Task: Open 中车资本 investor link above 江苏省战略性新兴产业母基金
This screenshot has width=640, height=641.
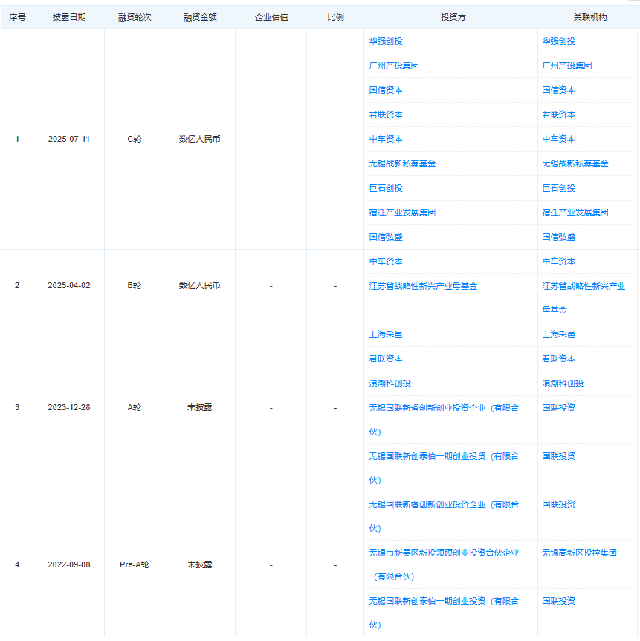Action: (x=385, y=262)
